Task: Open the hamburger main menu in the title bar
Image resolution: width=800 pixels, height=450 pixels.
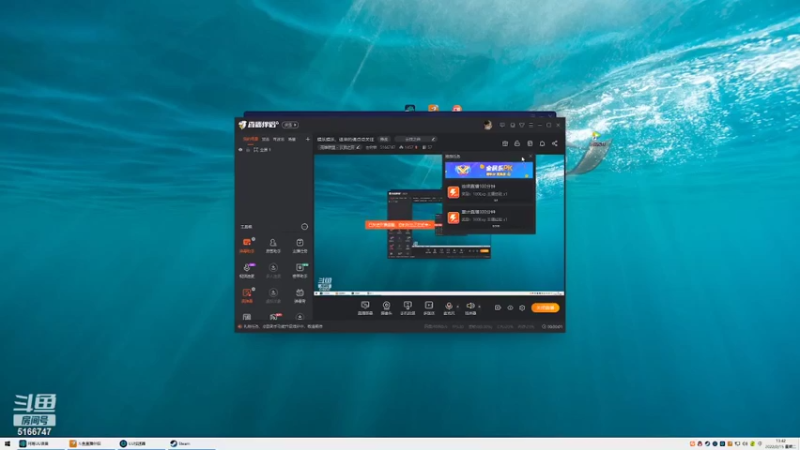Action: coord(531,125)
